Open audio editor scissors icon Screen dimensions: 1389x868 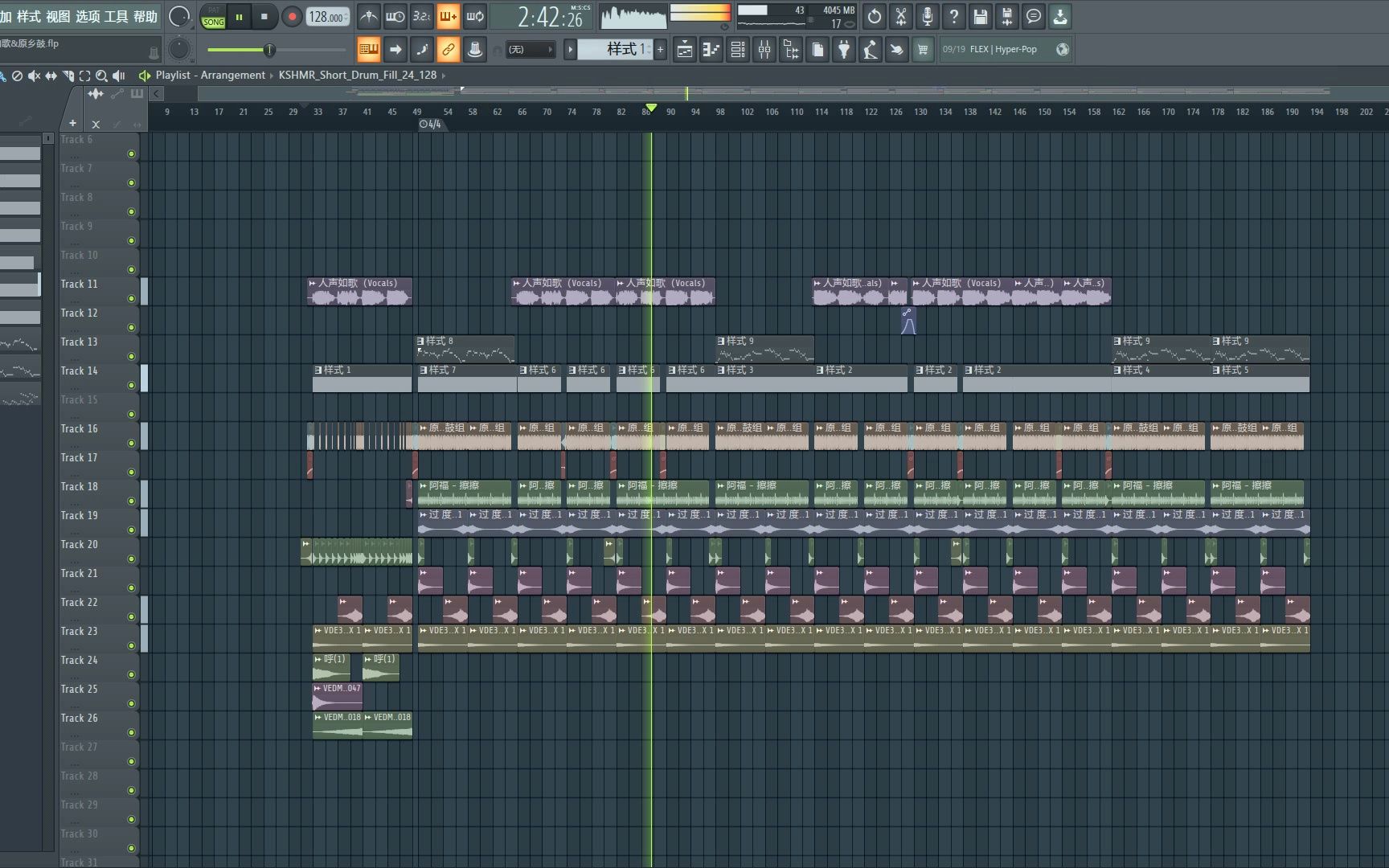(901, 16)
